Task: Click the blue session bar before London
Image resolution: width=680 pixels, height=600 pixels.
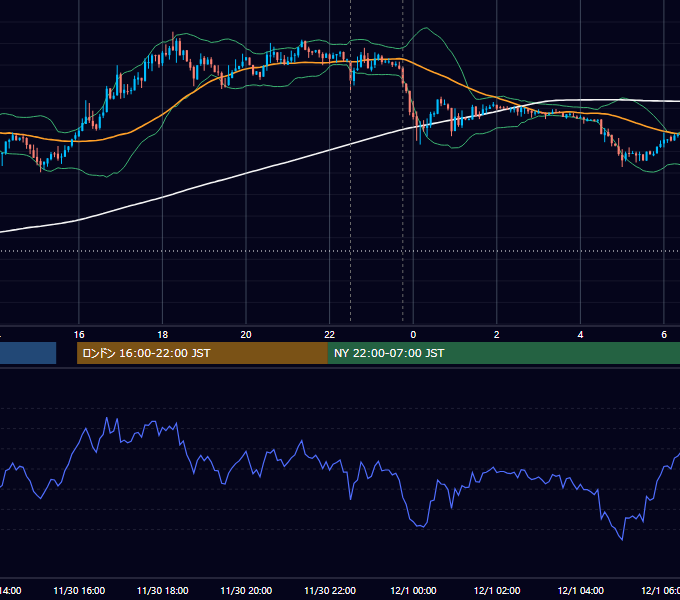Action: click(x=28, y=353)
